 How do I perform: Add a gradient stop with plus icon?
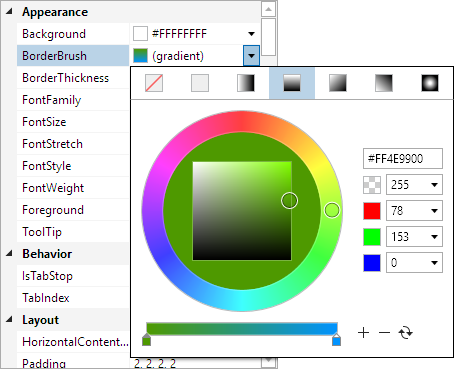[x=363, y=333]
